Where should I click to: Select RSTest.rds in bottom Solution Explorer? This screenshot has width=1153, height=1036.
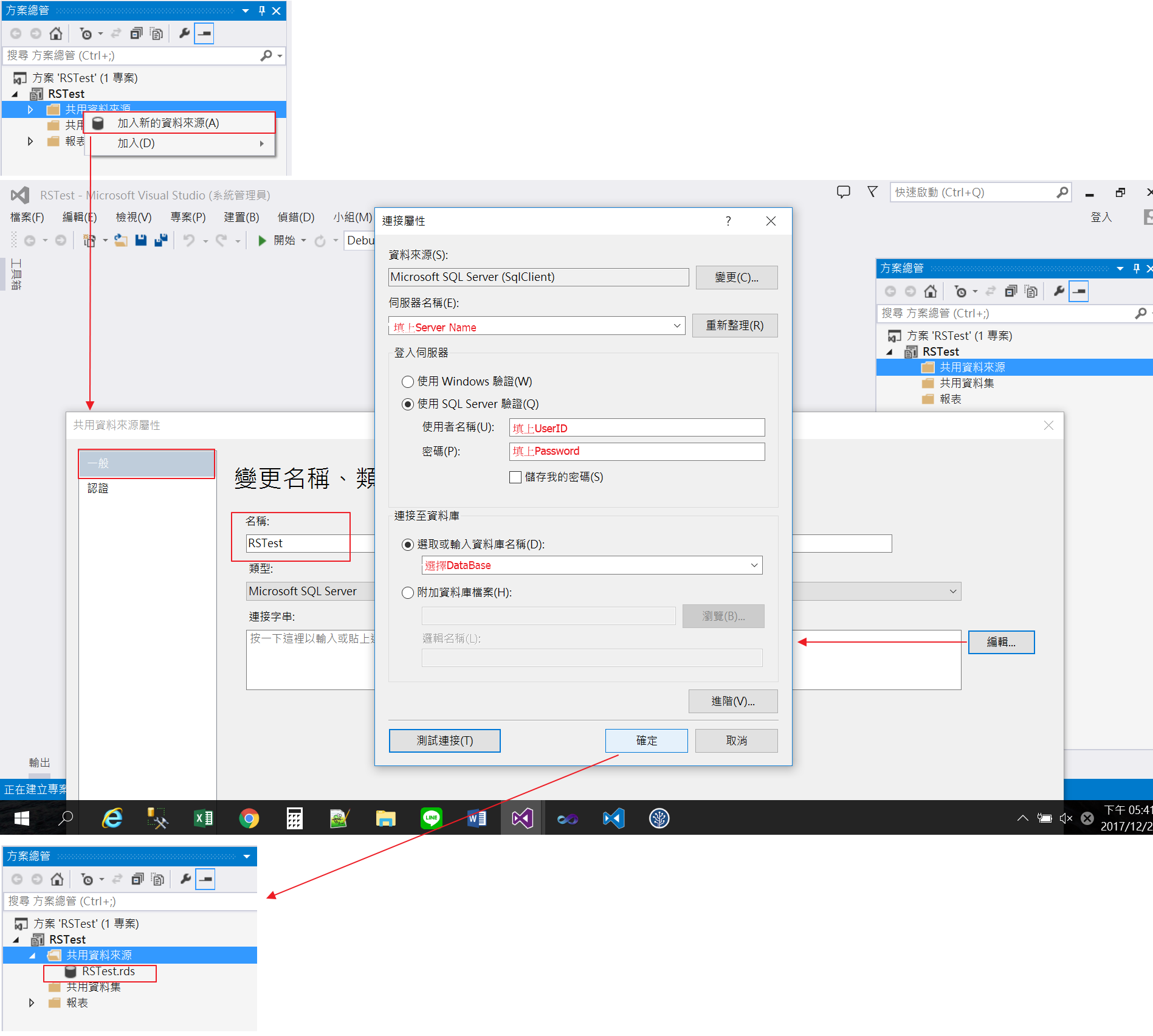tap(108, 972)
